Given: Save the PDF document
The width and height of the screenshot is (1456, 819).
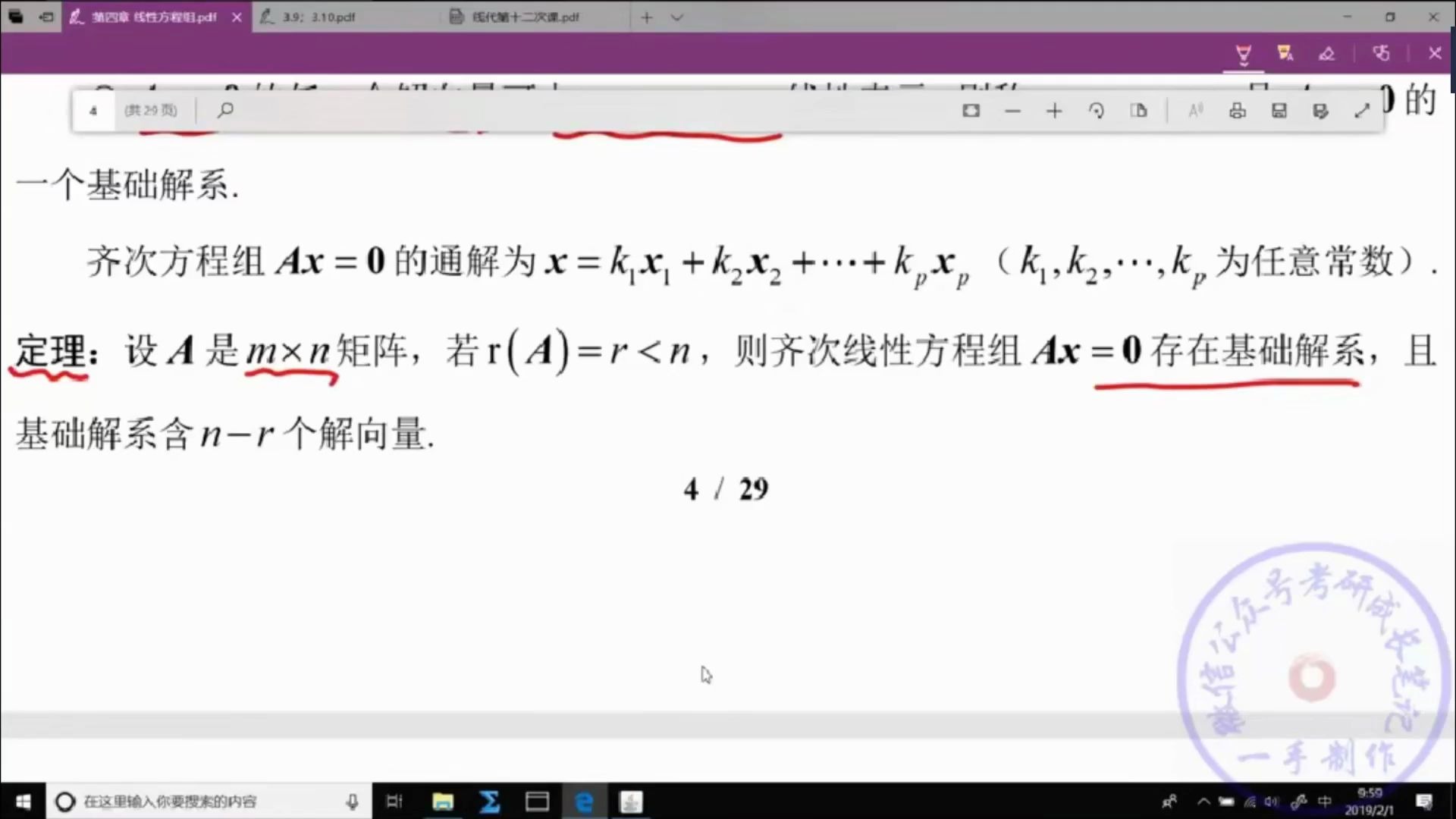Looking at the screenshot, I should [x=1279, y=111].
